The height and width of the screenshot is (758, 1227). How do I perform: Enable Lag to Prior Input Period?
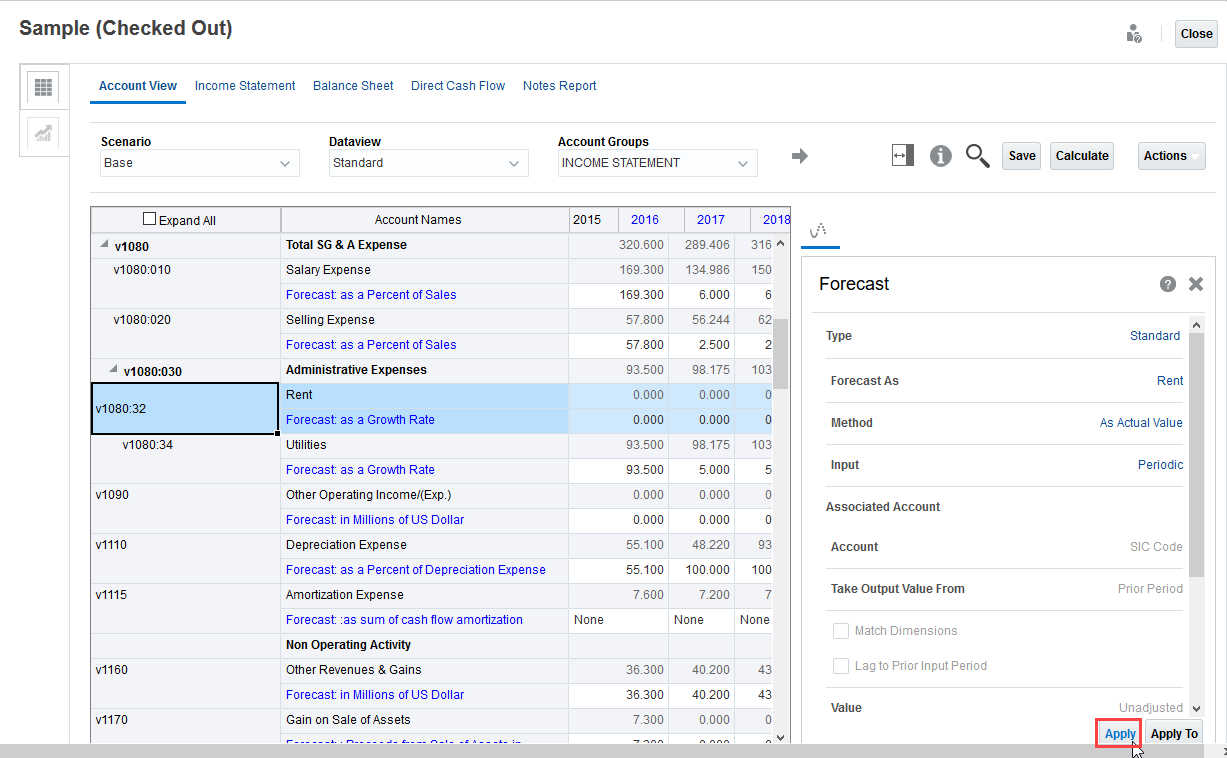click(841, 666)
